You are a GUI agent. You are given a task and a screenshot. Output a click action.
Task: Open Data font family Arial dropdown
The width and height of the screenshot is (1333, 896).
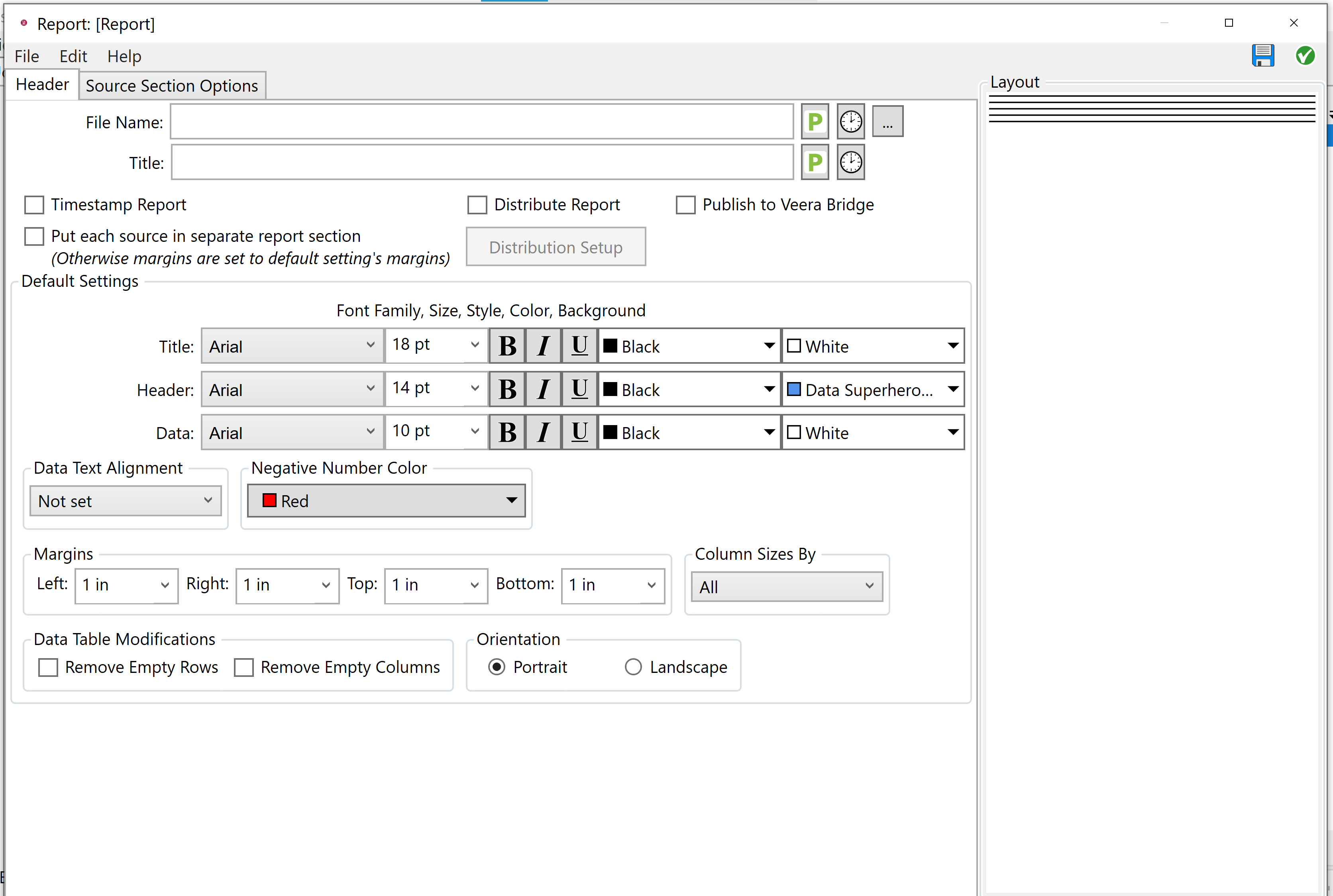292,433
